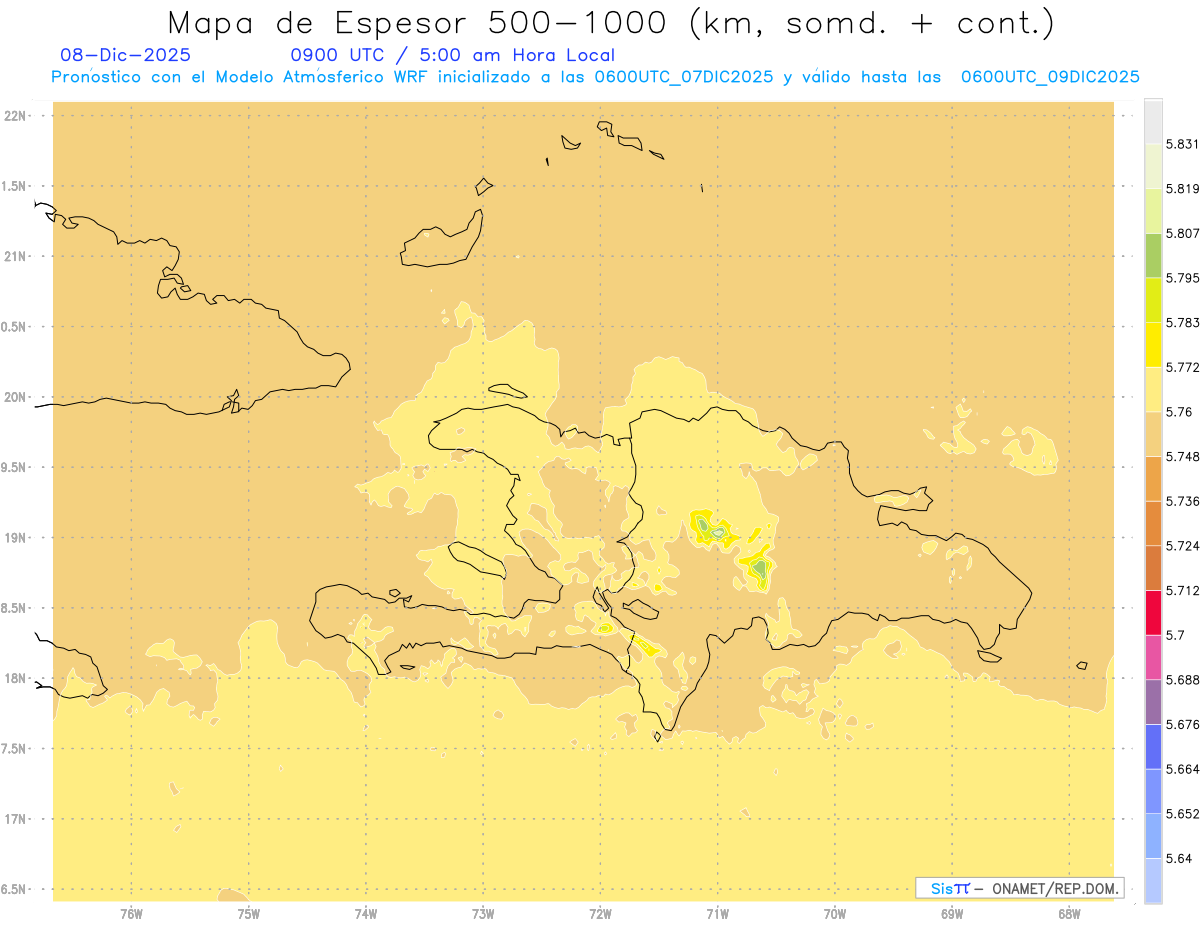Click the 69W longitude label

(952, 913)
